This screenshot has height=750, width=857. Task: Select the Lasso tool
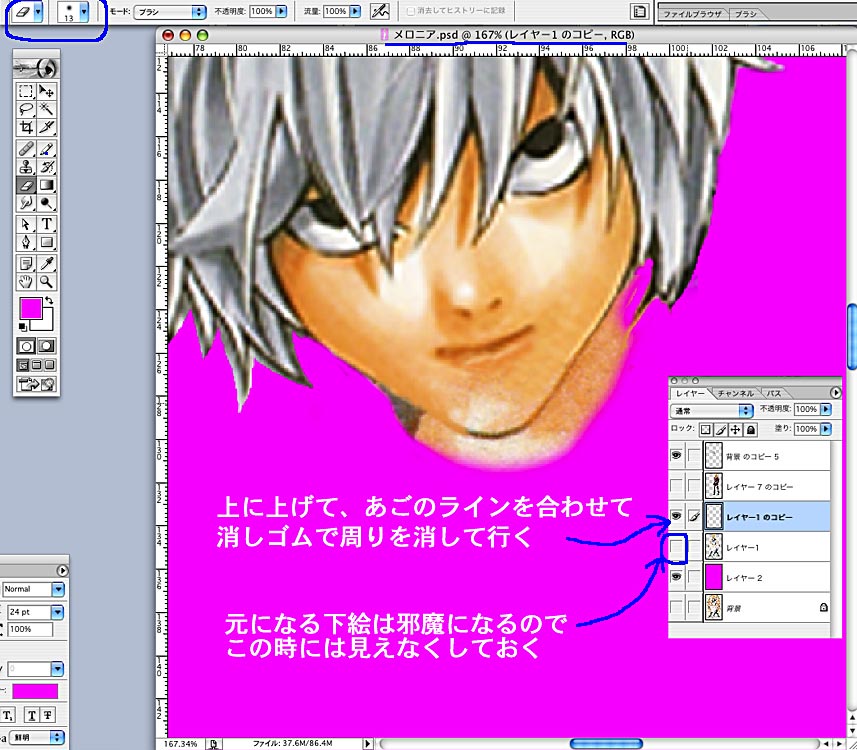(x=26, y=109)
